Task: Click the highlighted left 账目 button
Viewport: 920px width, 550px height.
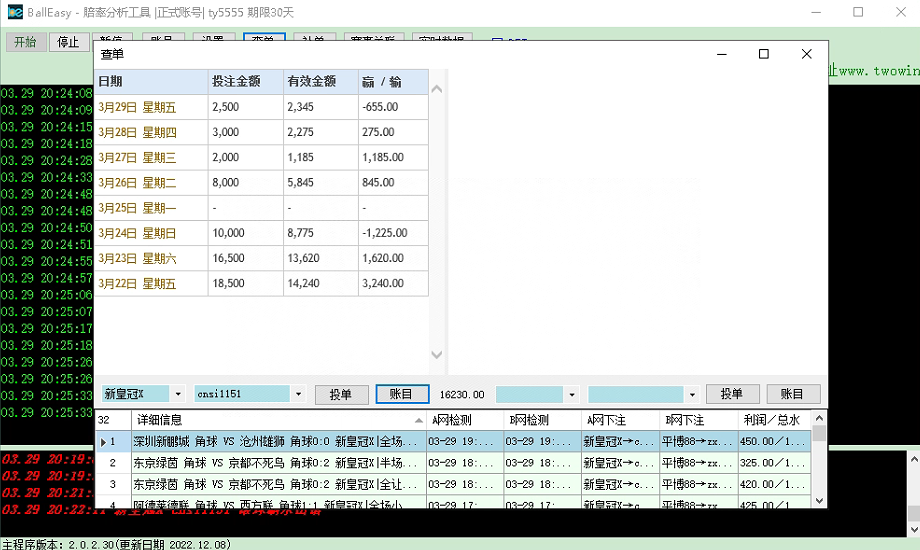Action: (x=402, y=395)
